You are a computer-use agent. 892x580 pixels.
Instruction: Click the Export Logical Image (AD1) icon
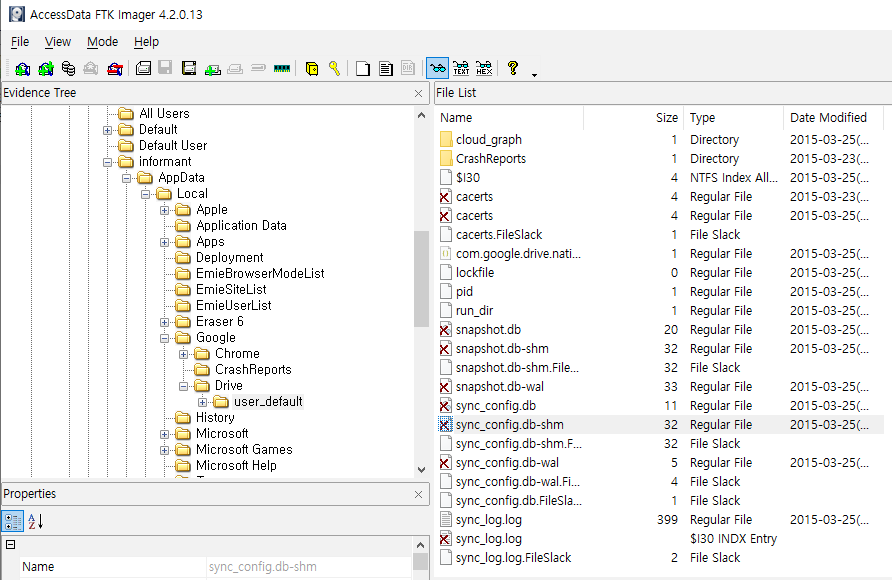pyautogui.click(x=189, y=69)
